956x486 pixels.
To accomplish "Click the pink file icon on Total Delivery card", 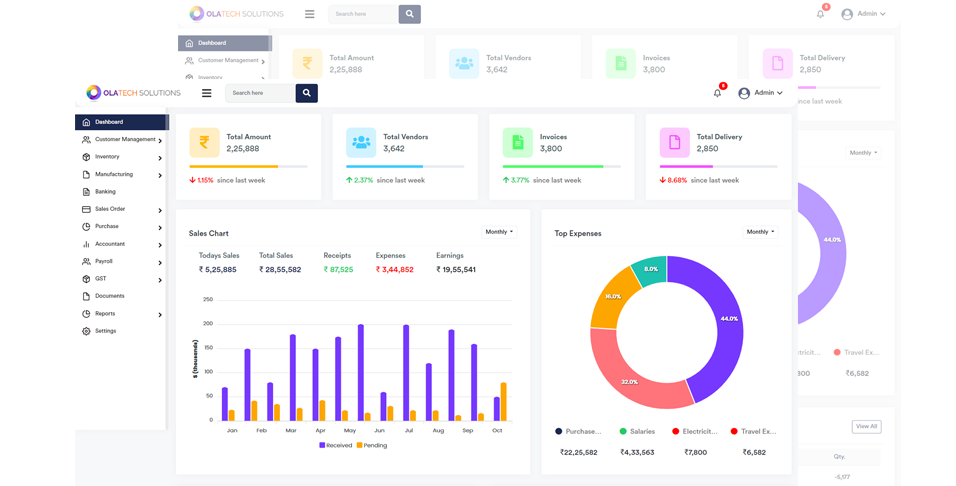I will (x=675, y=143).
